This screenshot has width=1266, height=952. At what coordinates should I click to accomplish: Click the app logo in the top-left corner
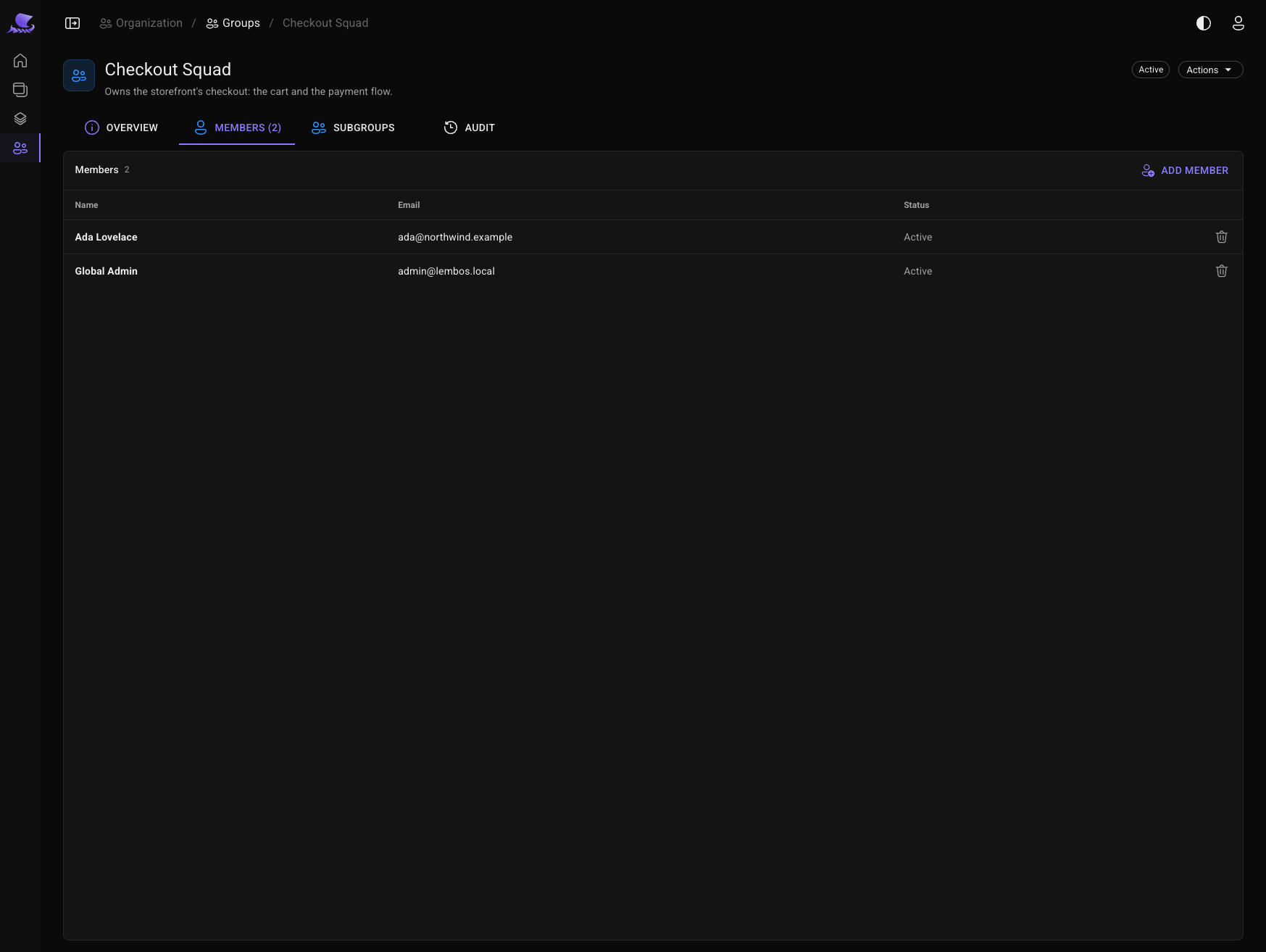pos(21,23)
